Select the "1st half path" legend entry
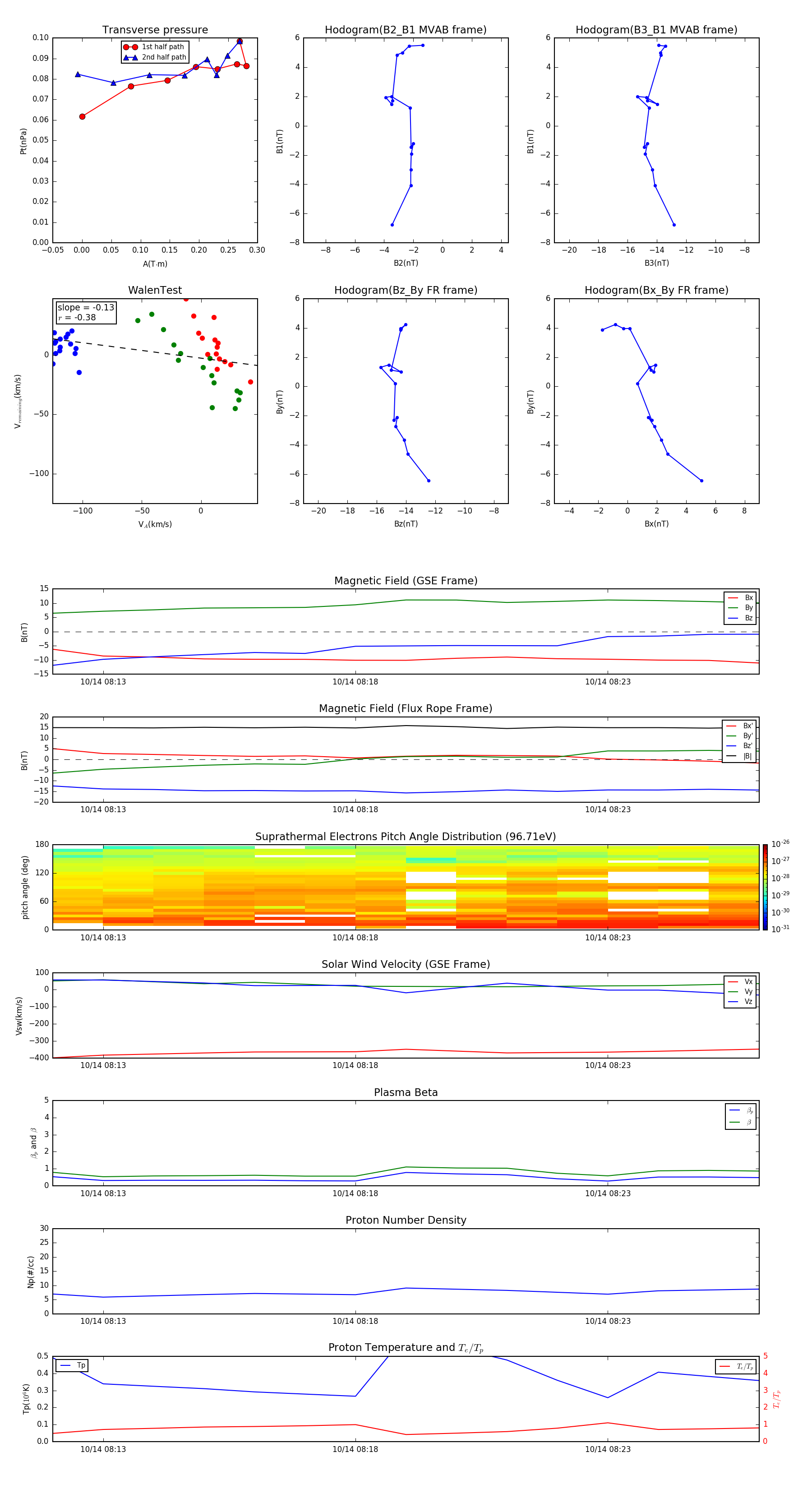Image resolution: width=812 pixels, height=1489 pixels. [x=154, y=47]
